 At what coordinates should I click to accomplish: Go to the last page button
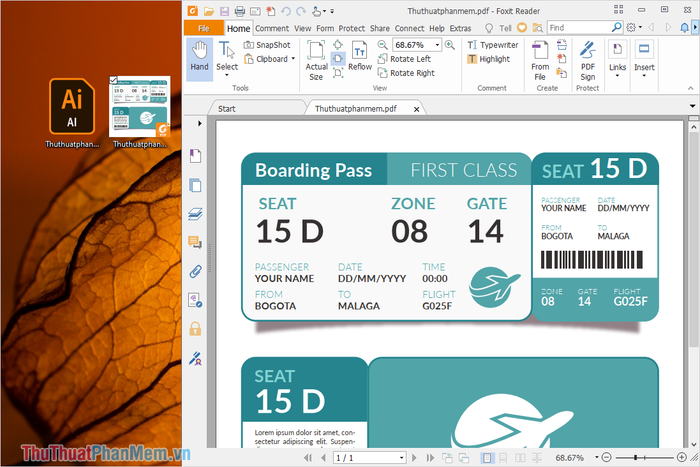coord(430,458)
